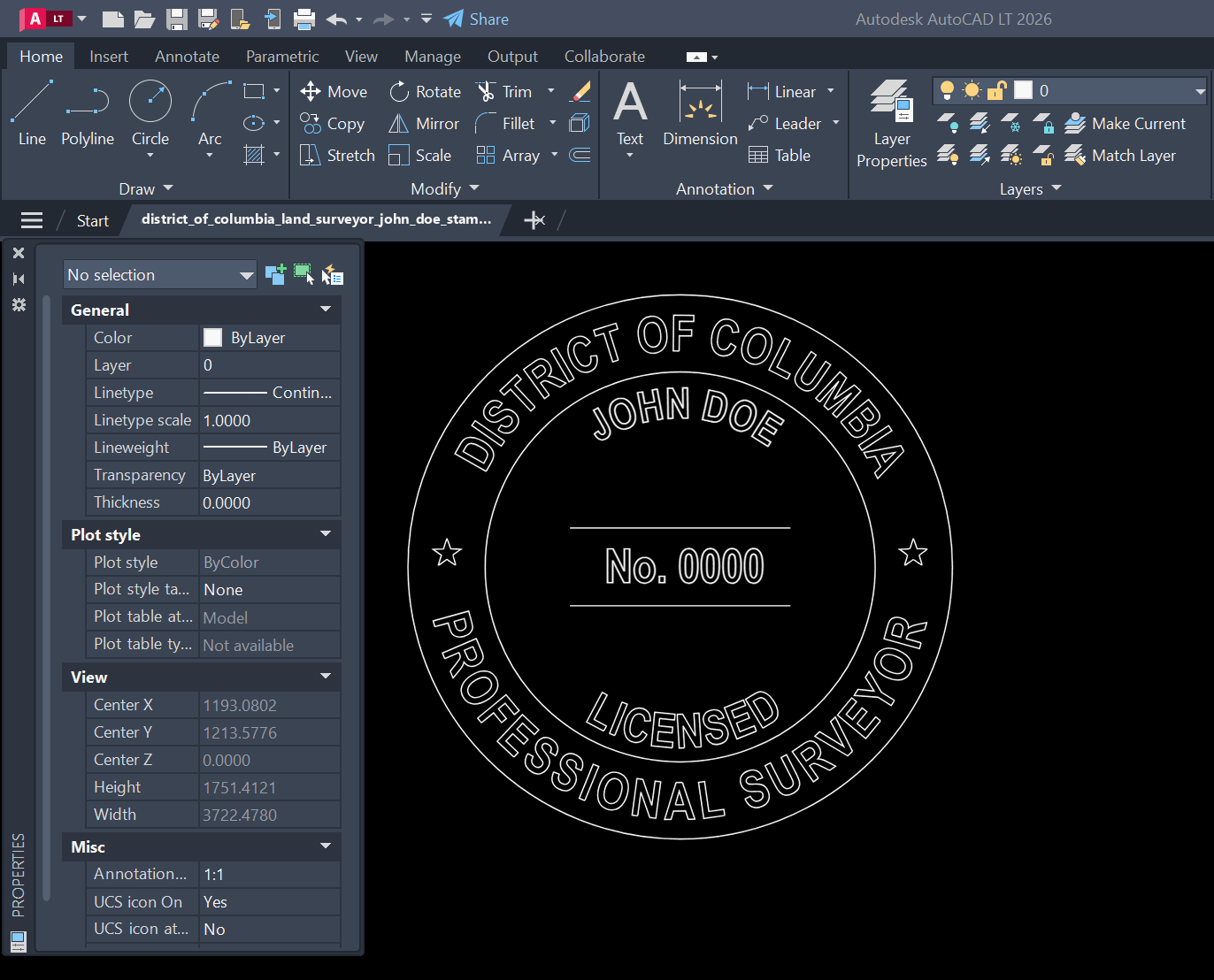Open the Trim dropdown arrow
This screenshot has width=1214, height=980.
pyautogui.click(x=551, y=91)
